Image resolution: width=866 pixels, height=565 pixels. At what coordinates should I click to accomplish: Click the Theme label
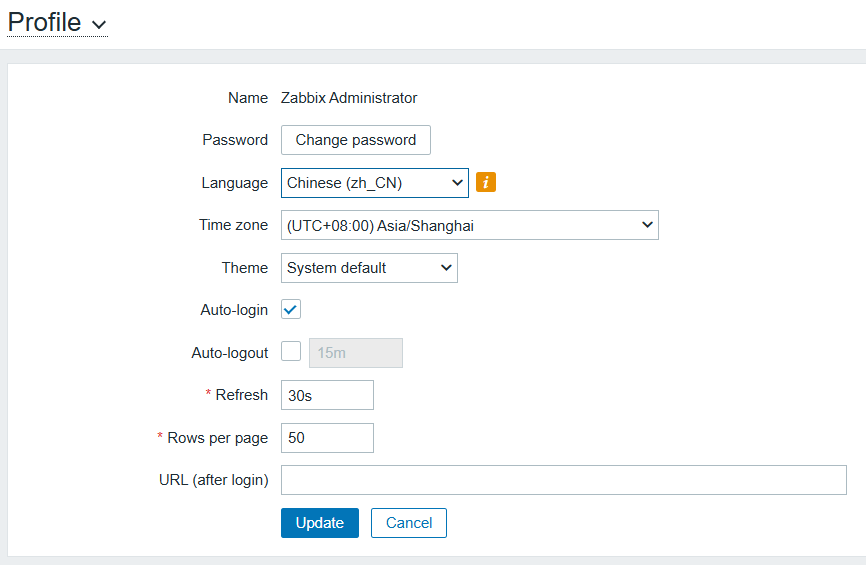(x=245, y=268)
